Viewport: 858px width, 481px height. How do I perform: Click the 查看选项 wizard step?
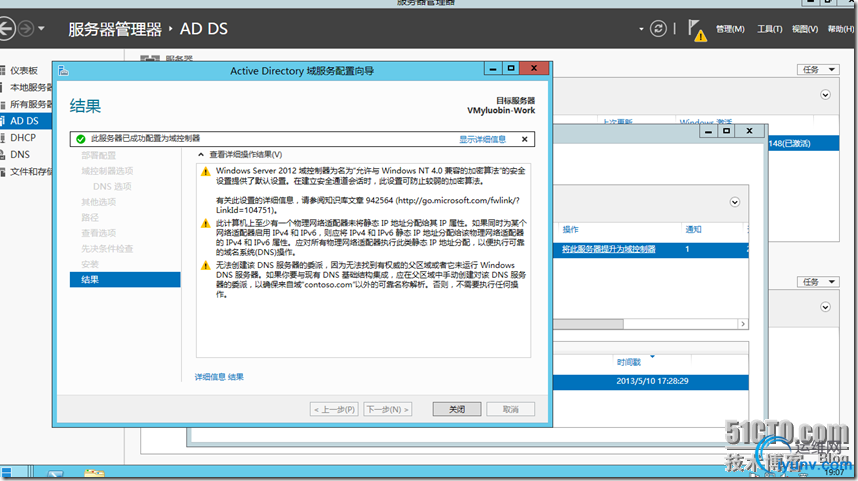click(x=98, y=233)
